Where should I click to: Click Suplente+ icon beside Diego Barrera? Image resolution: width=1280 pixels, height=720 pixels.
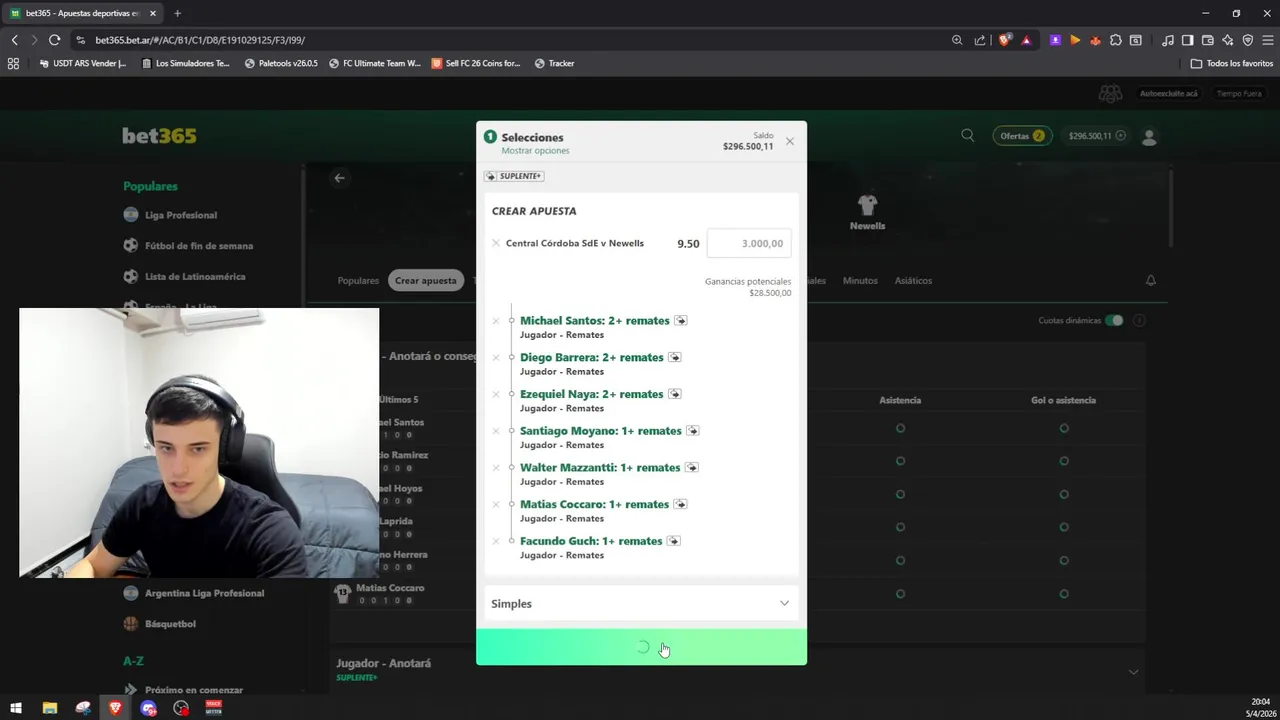pos(674,357)
